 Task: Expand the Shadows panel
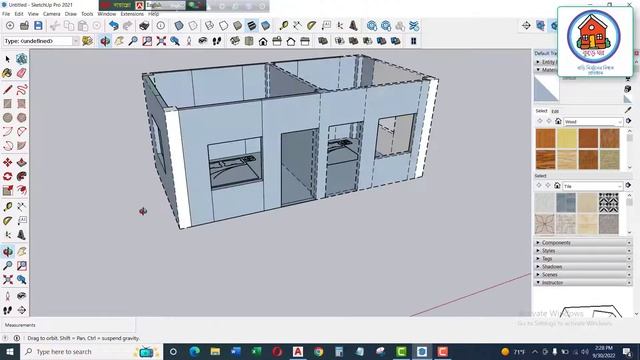click(x=583, y=267)
